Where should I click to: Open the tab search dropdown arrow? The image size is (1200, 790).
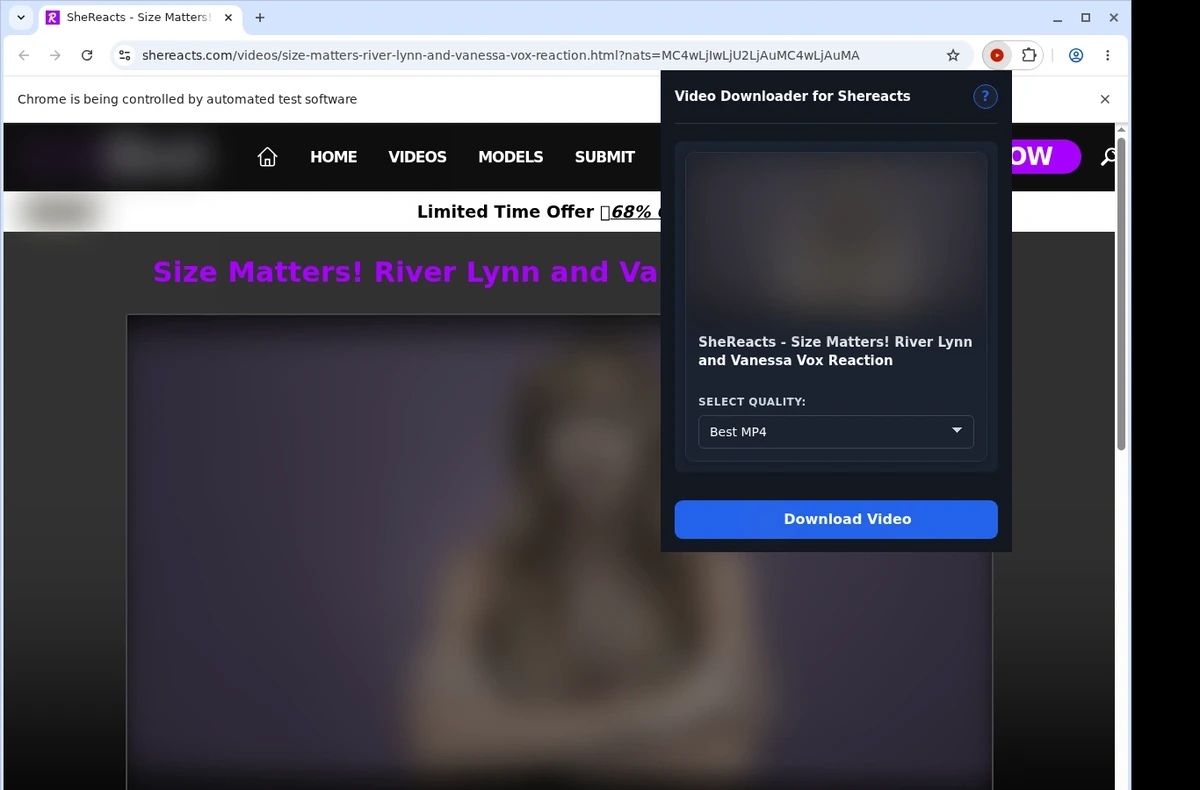coord(21,17)
